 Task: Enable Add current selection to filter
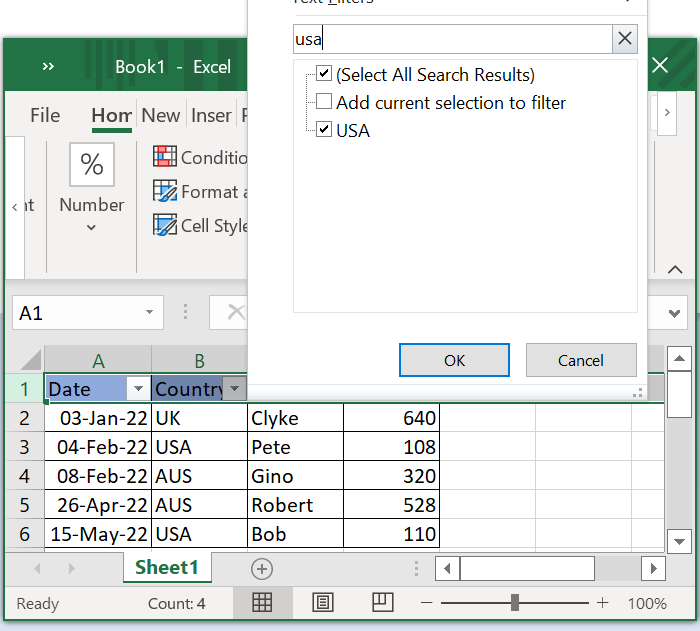(x=324, y=102)
